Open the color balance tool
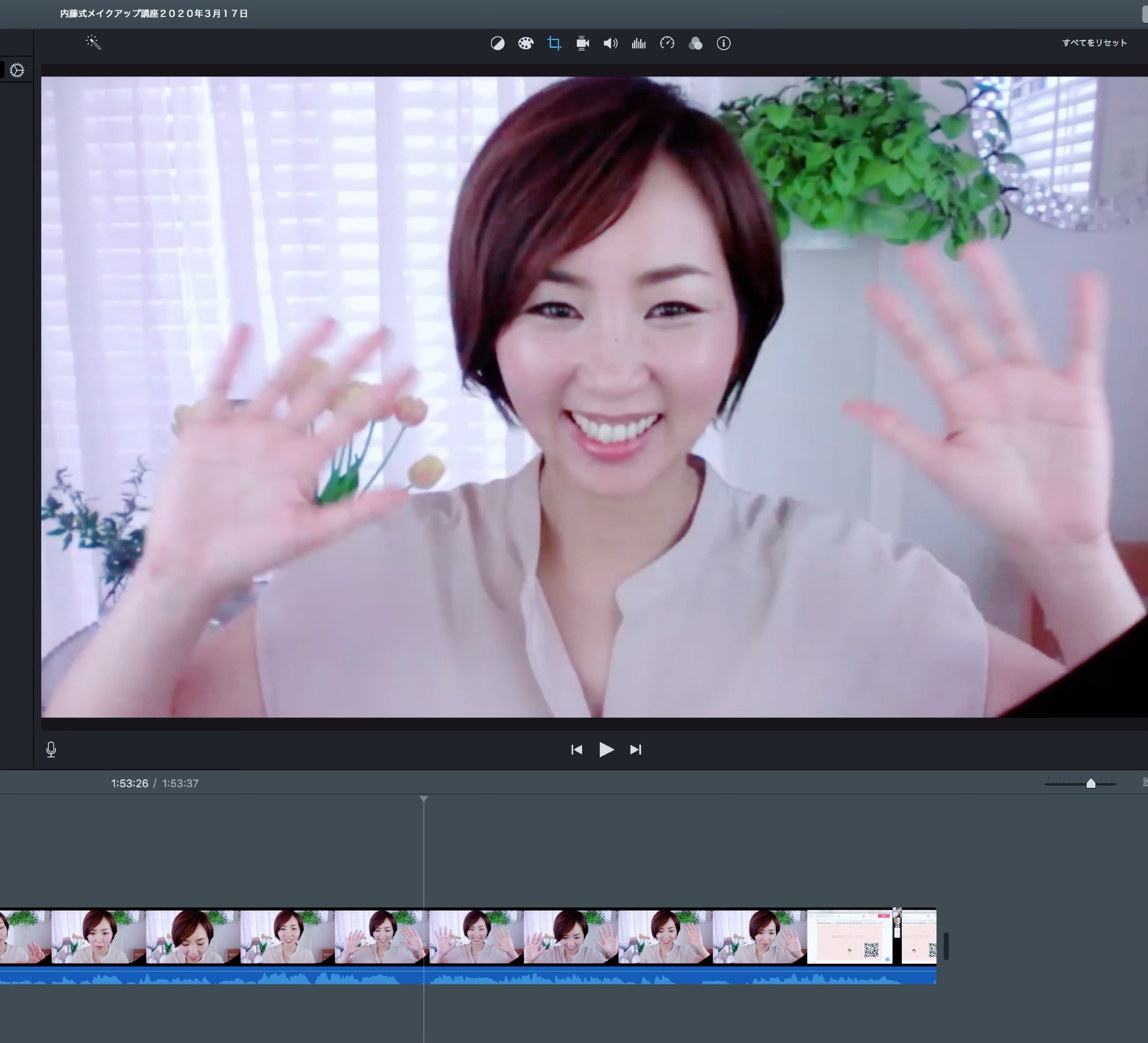This screenshot has height=1043, width=1148. pyautogui.click(x=497, y=43)
